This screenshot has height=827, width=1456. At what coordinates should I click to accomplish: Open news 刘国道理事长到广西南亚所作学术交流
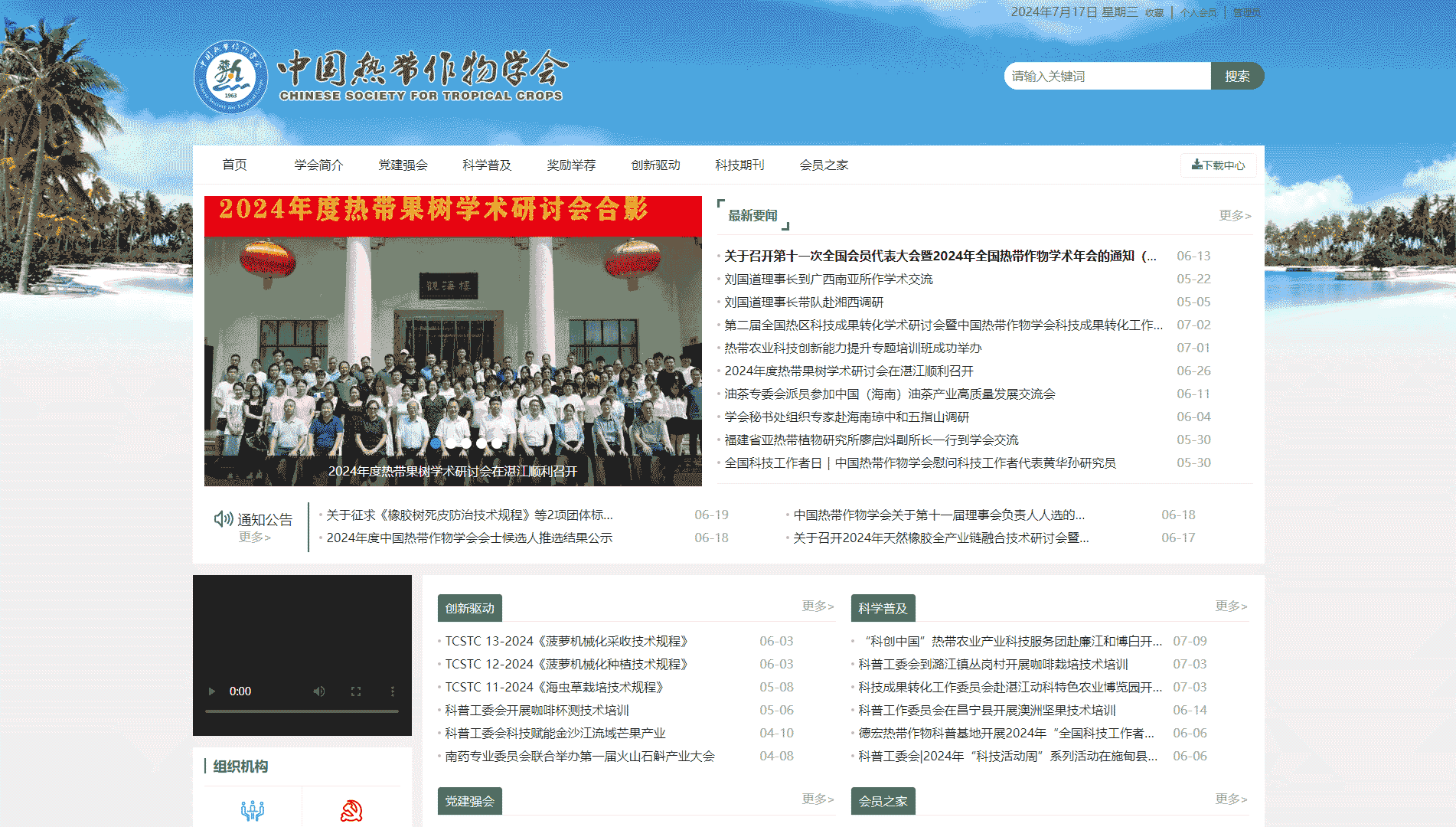[829, 279]
